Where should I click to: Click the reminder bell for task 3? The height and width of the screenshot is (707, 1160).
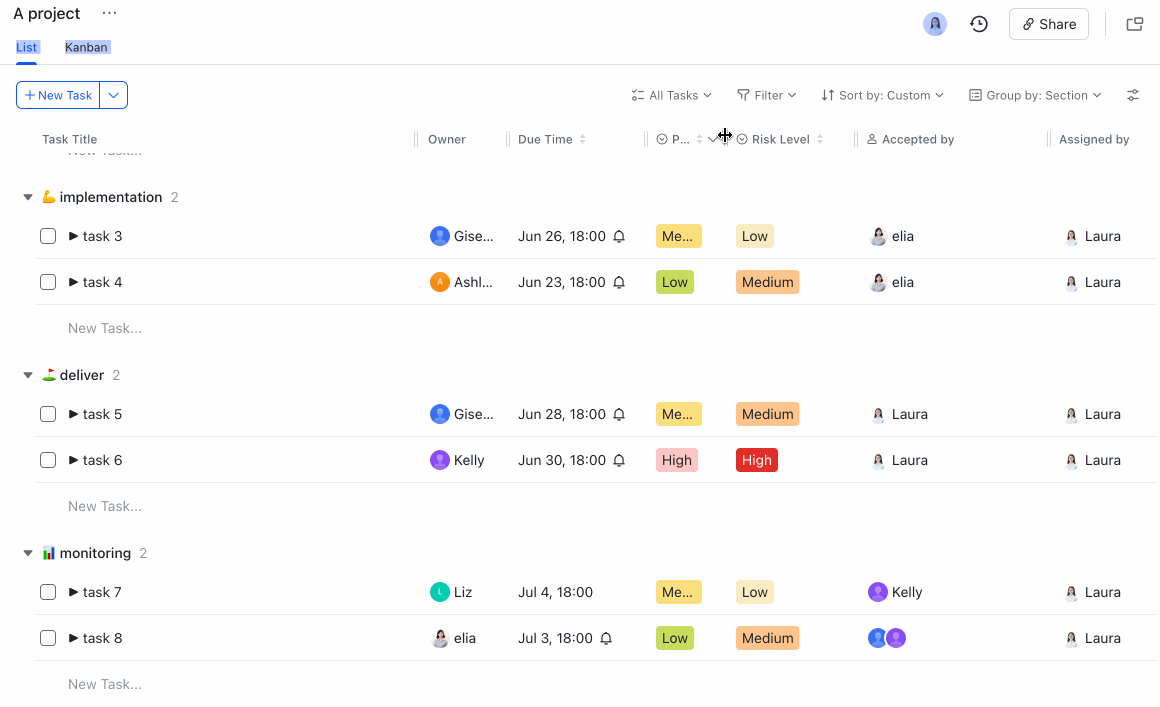619,237
